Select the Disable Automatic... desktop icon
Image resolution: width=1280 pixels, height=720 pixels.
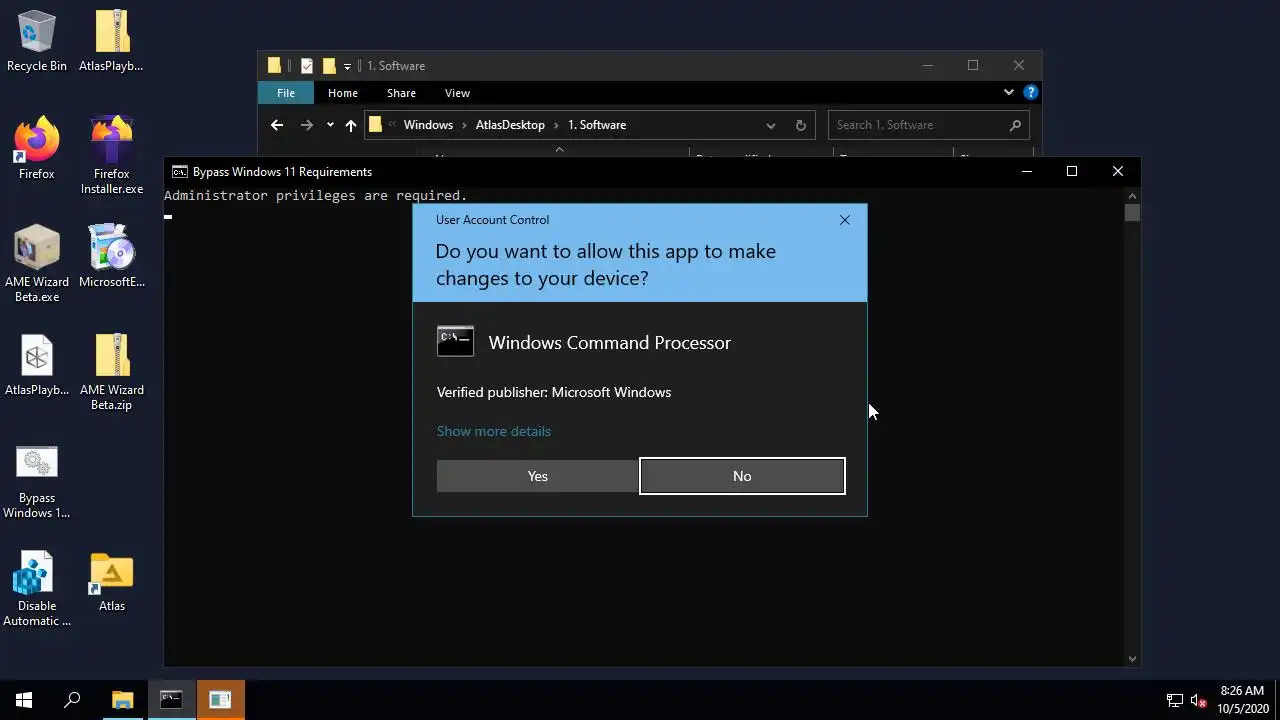(37, 588)
